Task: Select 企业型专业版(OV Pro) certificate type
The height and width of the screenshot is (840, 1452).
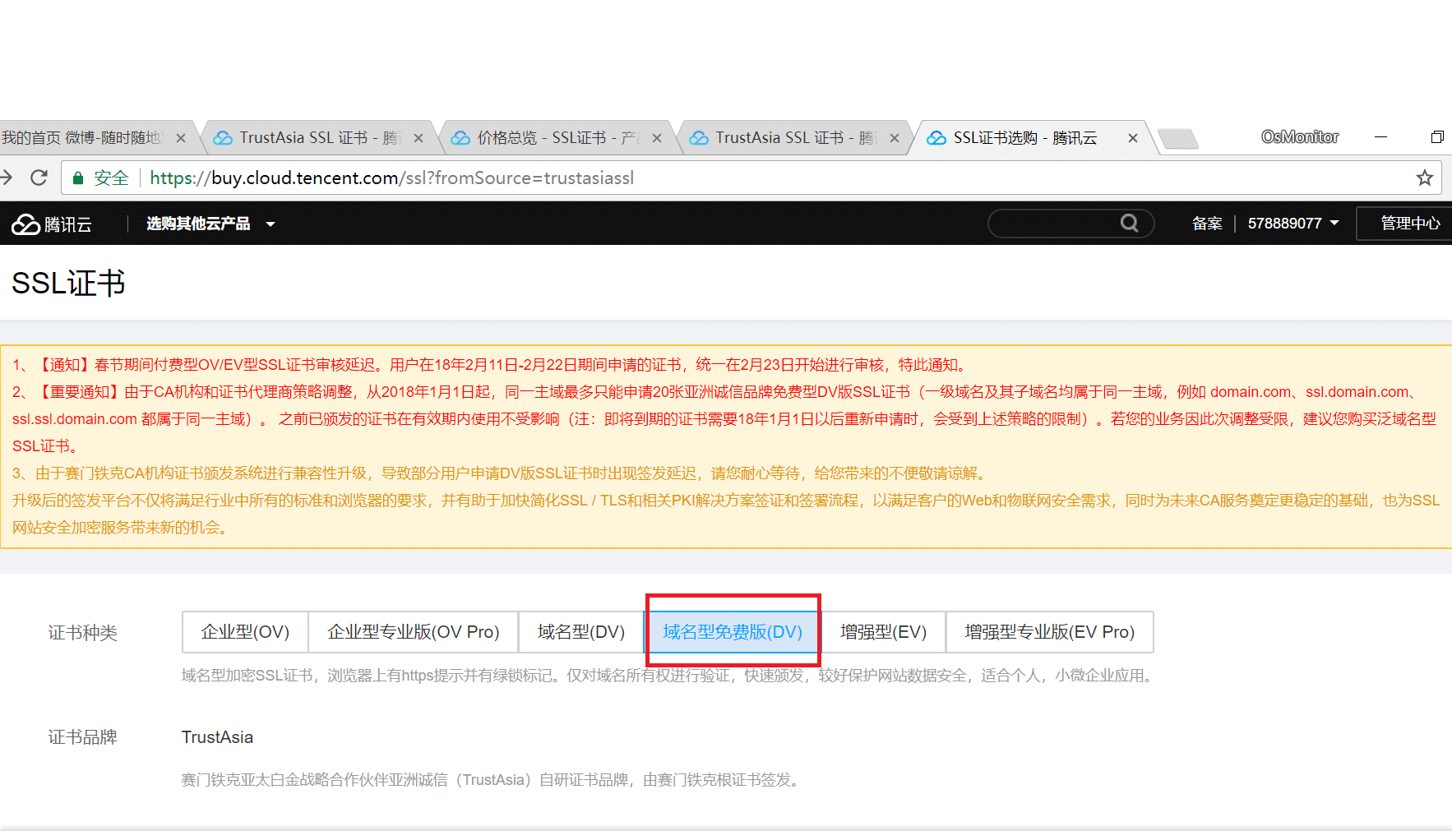Action: tap(414, 632)
